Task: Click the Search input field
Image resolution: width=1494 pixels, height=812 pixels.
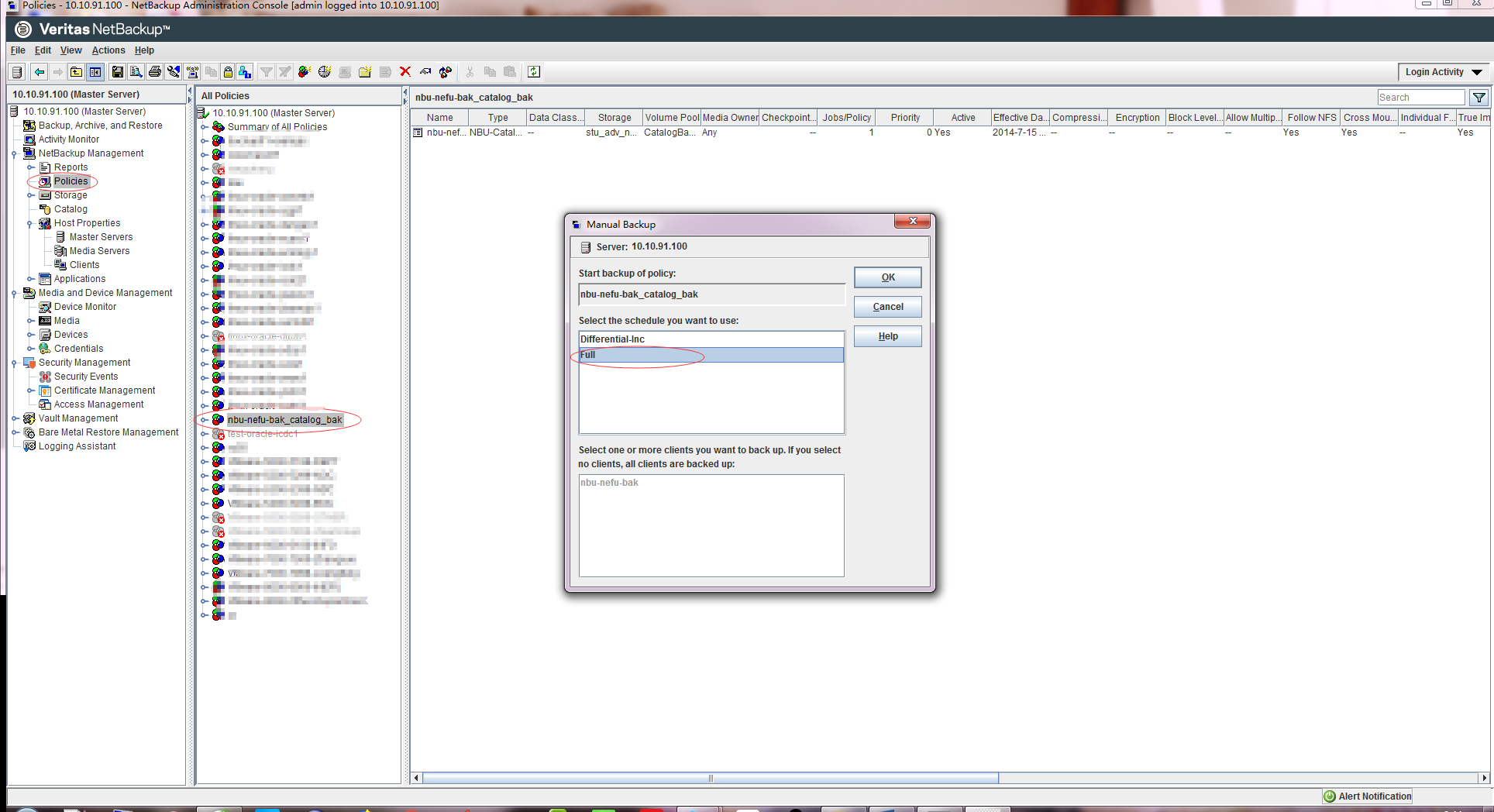Action: coord(1420,98)
